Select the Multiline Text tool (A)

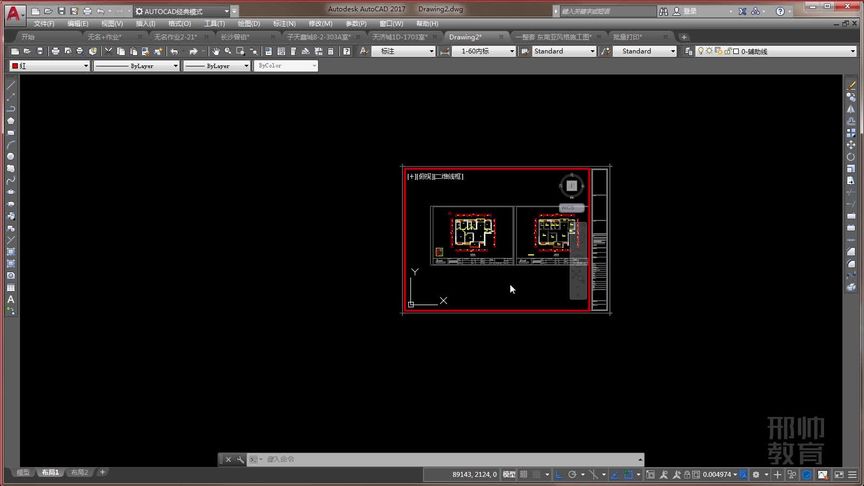point(10,300)
